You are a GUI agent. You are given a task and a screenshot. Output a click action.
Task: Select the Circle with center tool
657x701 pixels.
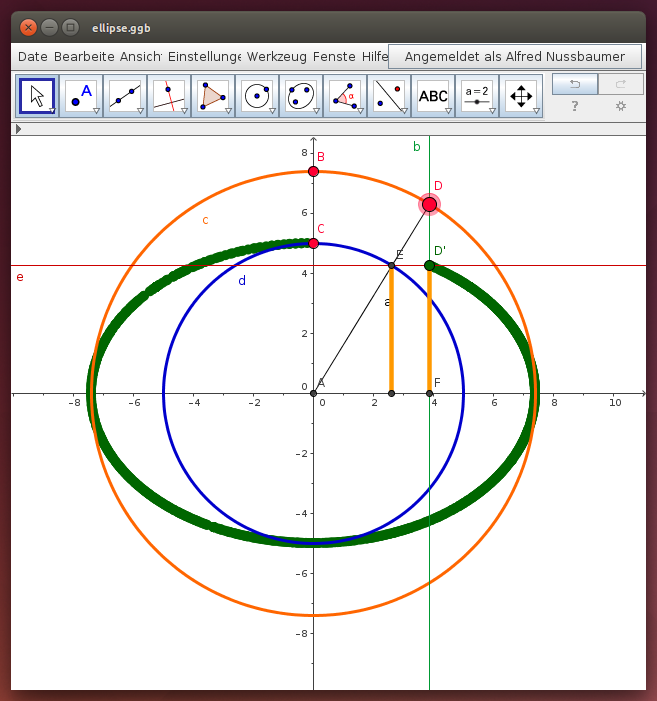coord(257,96)
